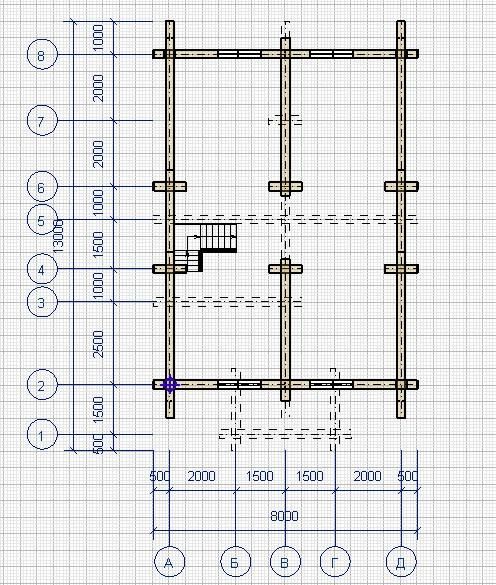Select axis bubble letter Б
The width and height of the screenshot is (496, 585).
pyautogui.click(x=235, y=562)
